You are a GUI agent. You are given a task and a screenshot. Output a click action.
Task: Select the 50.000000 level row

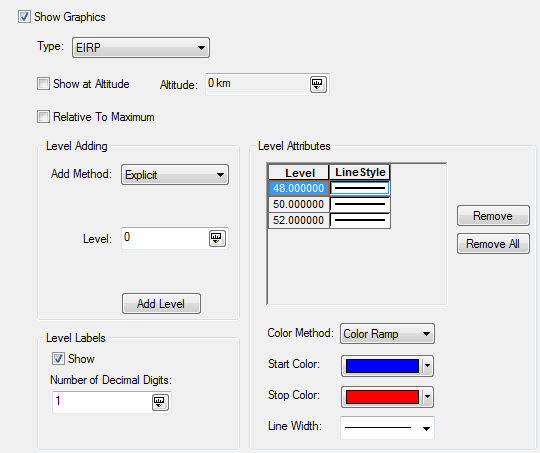pos(330,204)
